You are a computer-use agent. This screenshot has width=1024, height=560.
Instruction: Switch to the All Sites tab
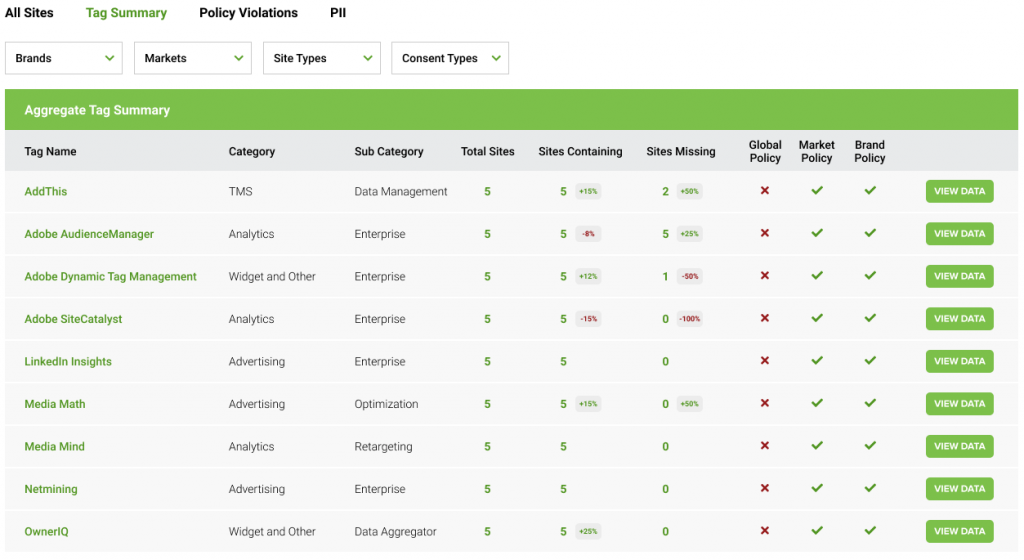click(29, 12)
